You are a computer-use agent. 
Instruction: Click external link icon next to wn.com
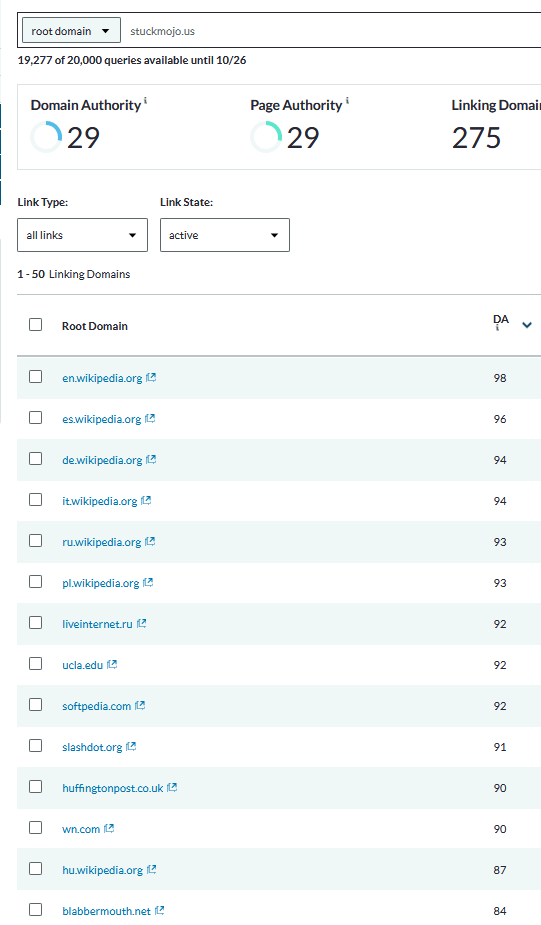109,828
